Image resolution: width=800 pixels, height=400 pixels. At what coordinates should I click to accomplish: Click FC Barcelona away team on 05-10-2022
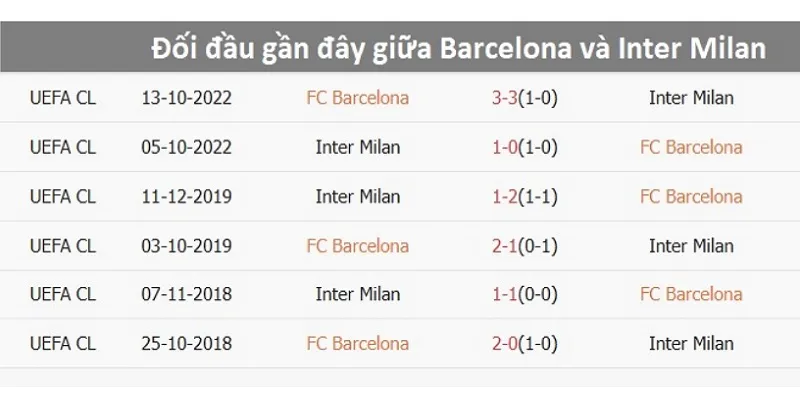click(691, 147)
